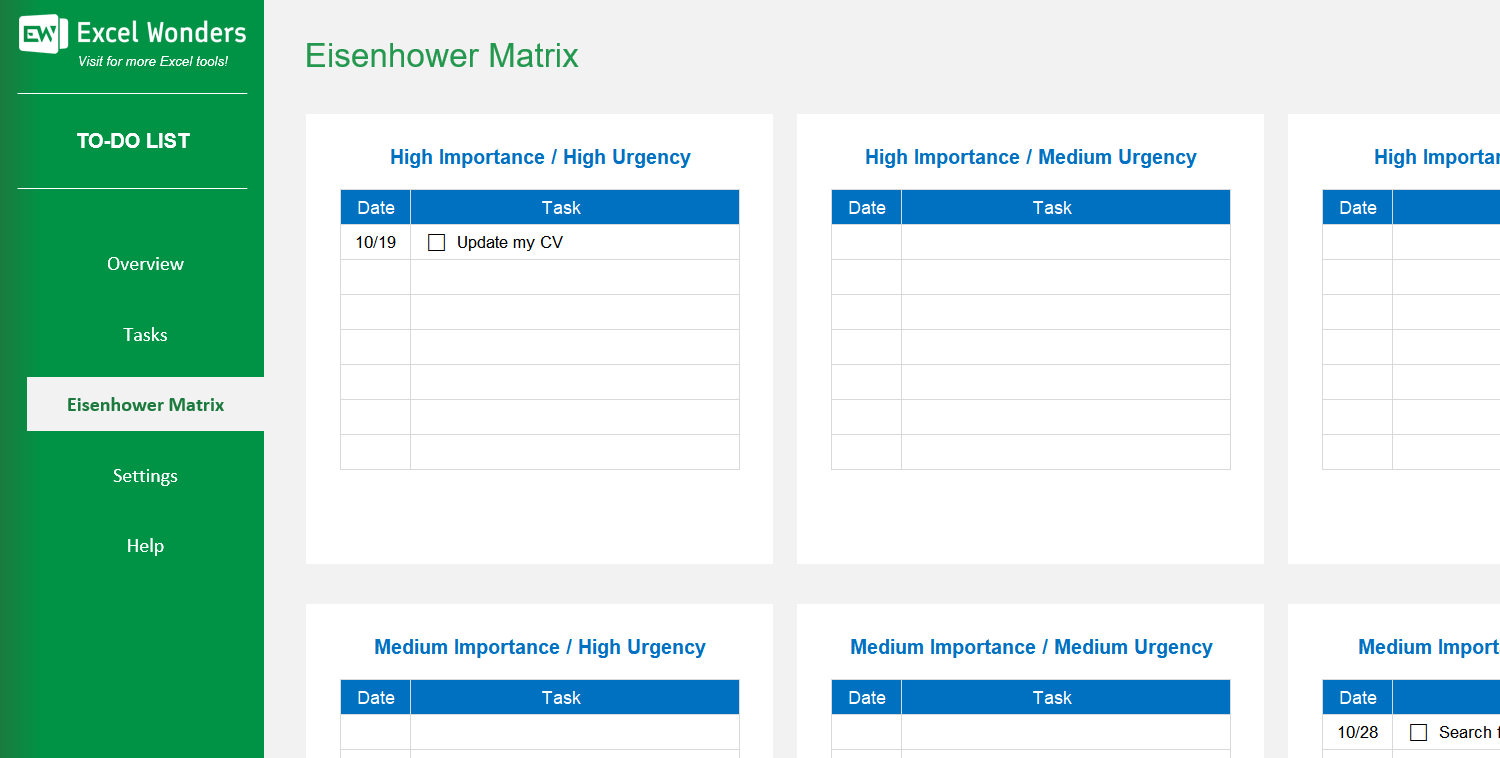The width and height of the screenshot is (1500, 758).
Task: Click the Medium Importance / Medium Urgency title
Action: coord(1031,647)
